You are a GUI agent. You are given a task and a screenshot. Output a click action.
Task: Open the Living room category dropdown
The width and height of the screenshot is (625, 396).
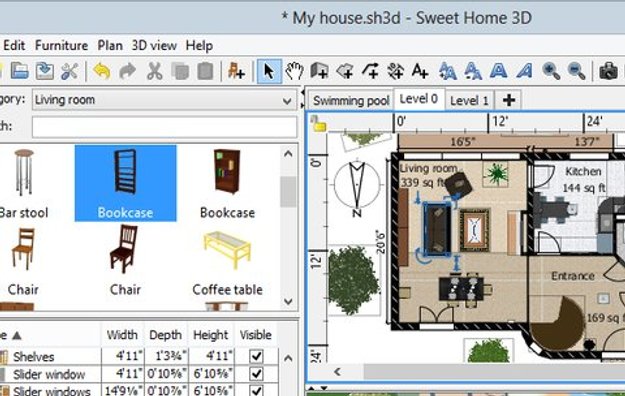click(164, 100)
